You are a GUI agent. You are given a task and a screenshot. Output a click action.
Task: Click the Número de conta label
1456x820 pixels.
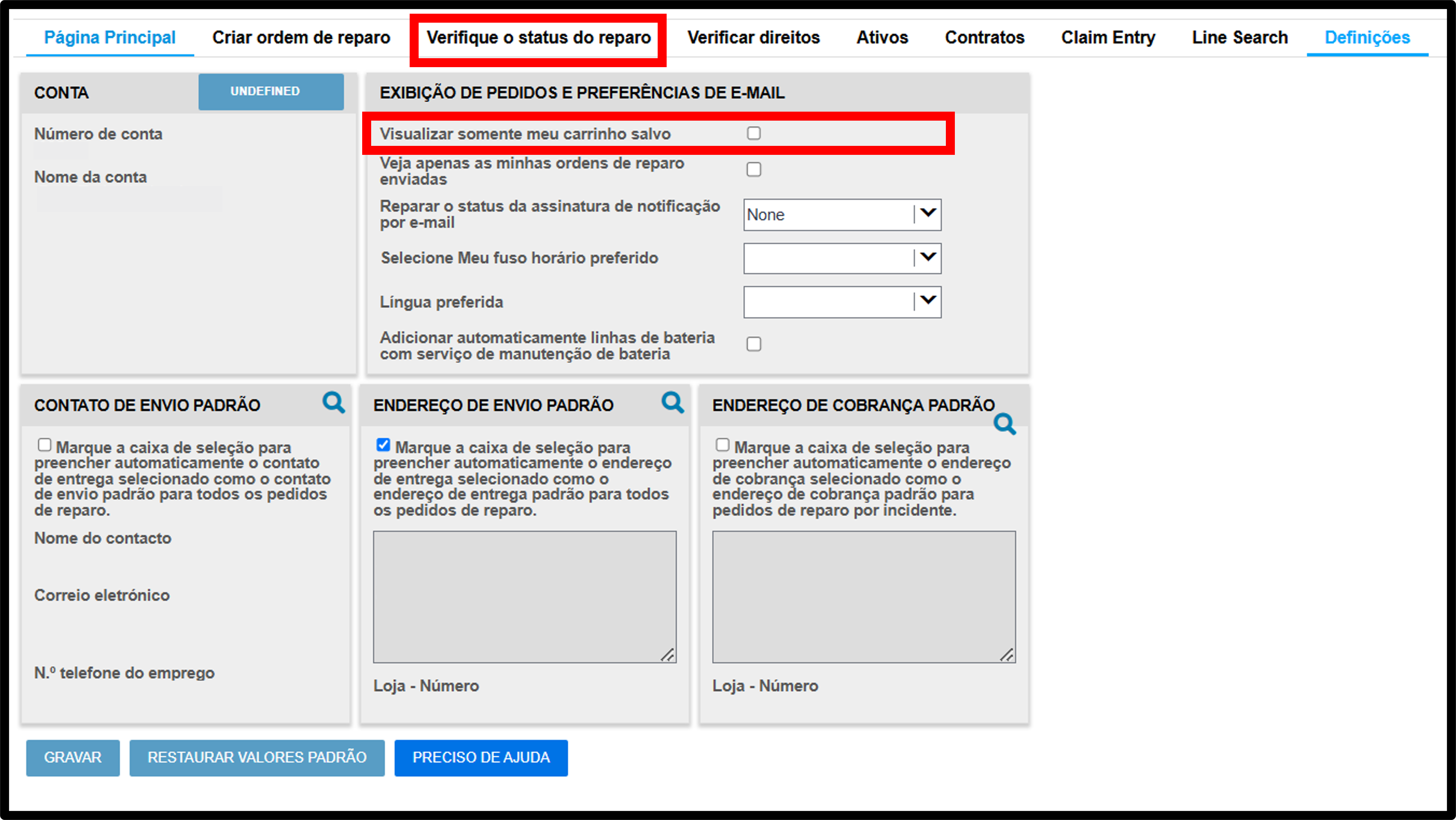pos(98,134)
